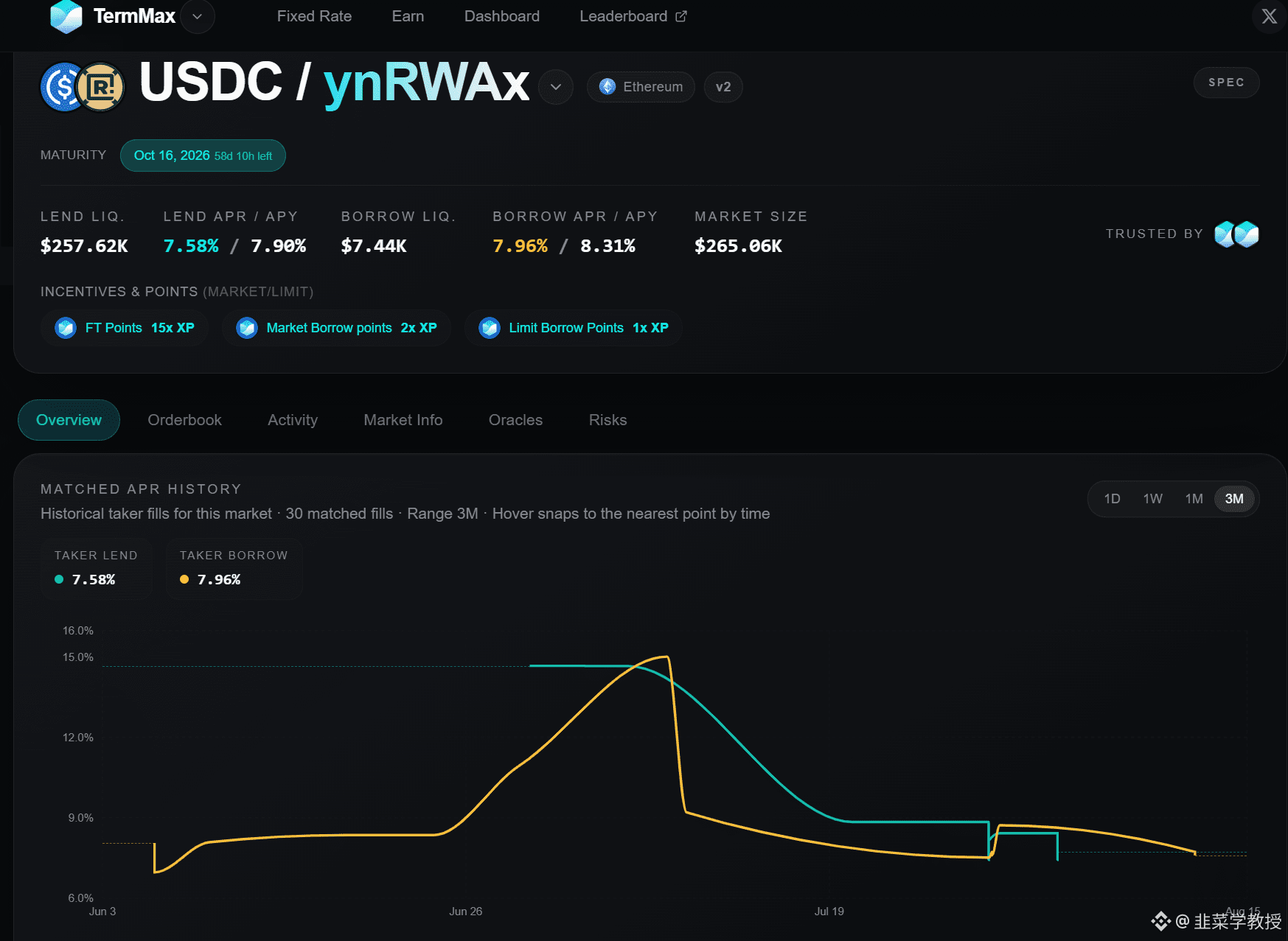
Task: Go to the Dashboard page
Action: pyautogui.click(x=502, y=16)
